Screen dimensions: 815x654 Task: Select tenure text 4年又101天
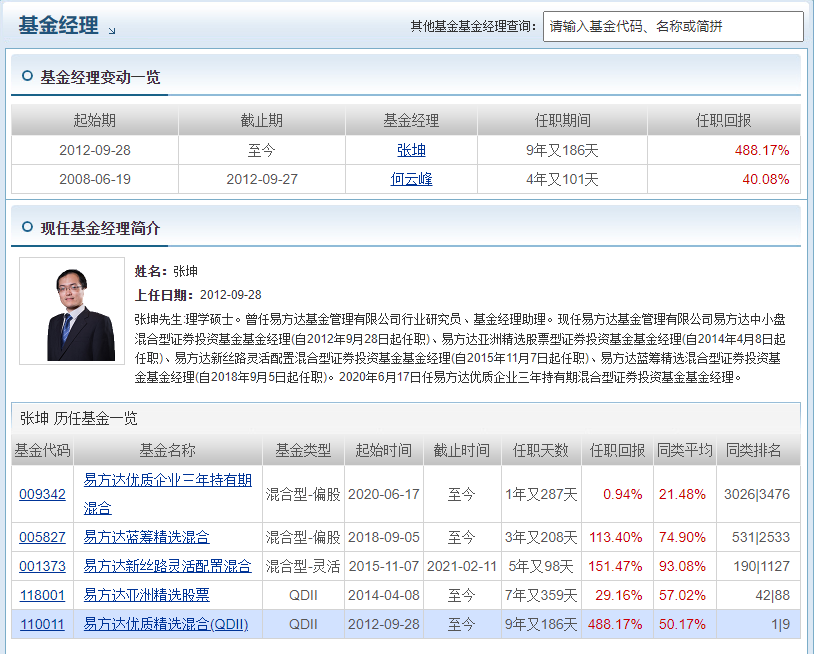562,179
